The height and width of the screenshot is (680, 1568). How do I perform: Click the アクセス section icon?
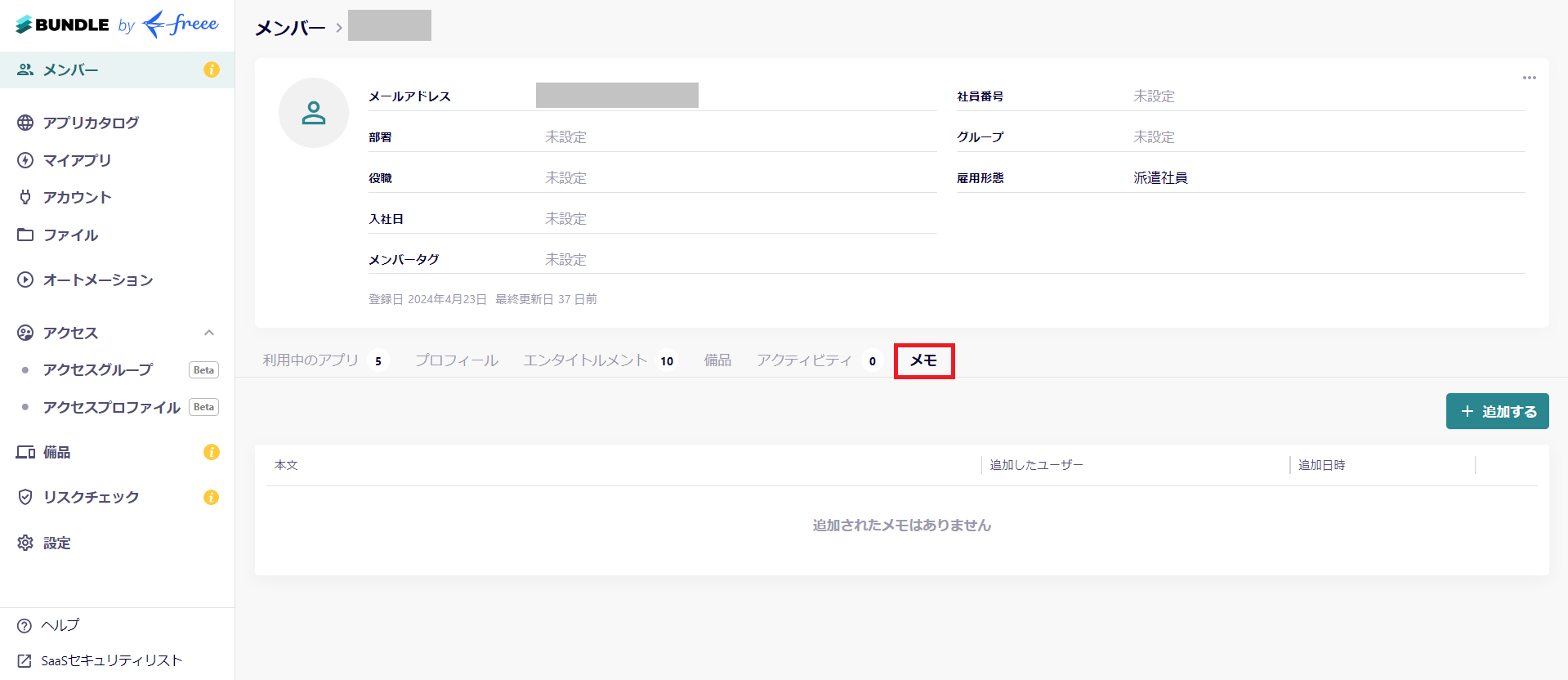tap(25, 333)
